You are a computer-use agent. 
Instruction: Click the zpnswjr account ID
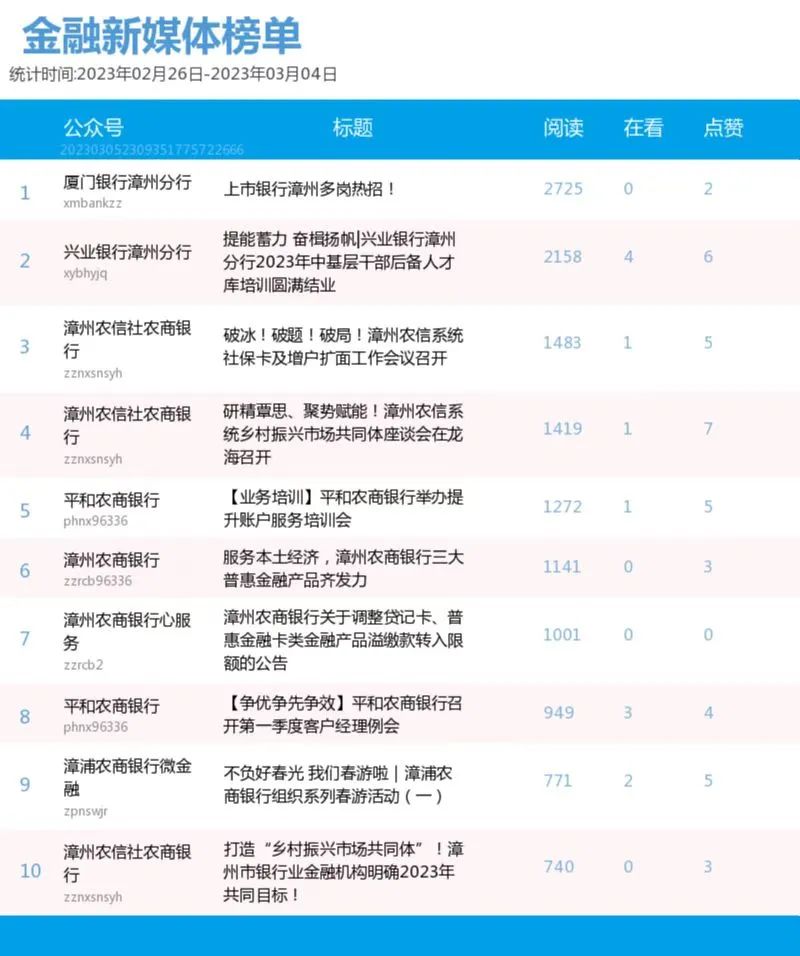(85, 812)
